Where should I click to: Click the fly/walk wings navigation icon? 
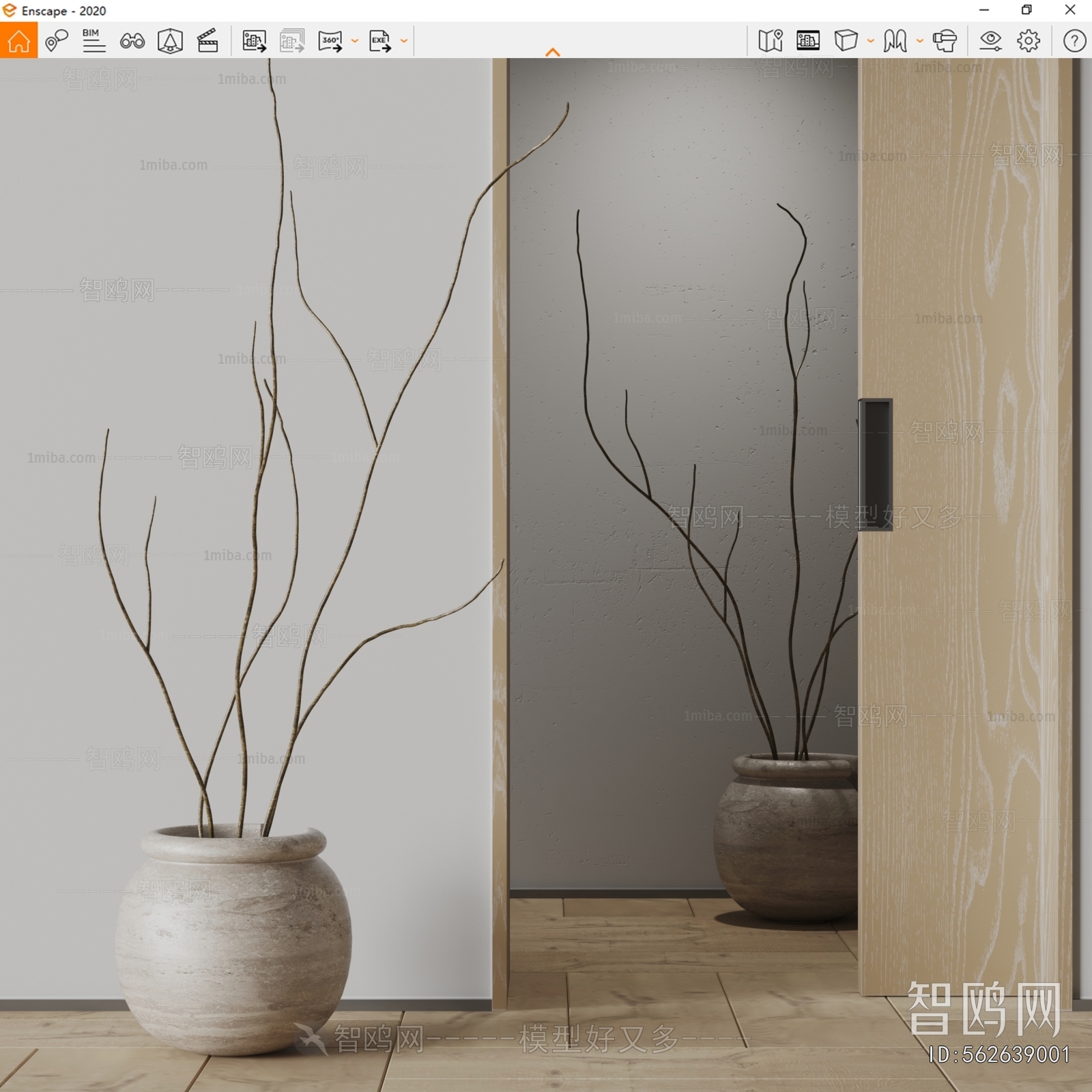click(895, 41)
